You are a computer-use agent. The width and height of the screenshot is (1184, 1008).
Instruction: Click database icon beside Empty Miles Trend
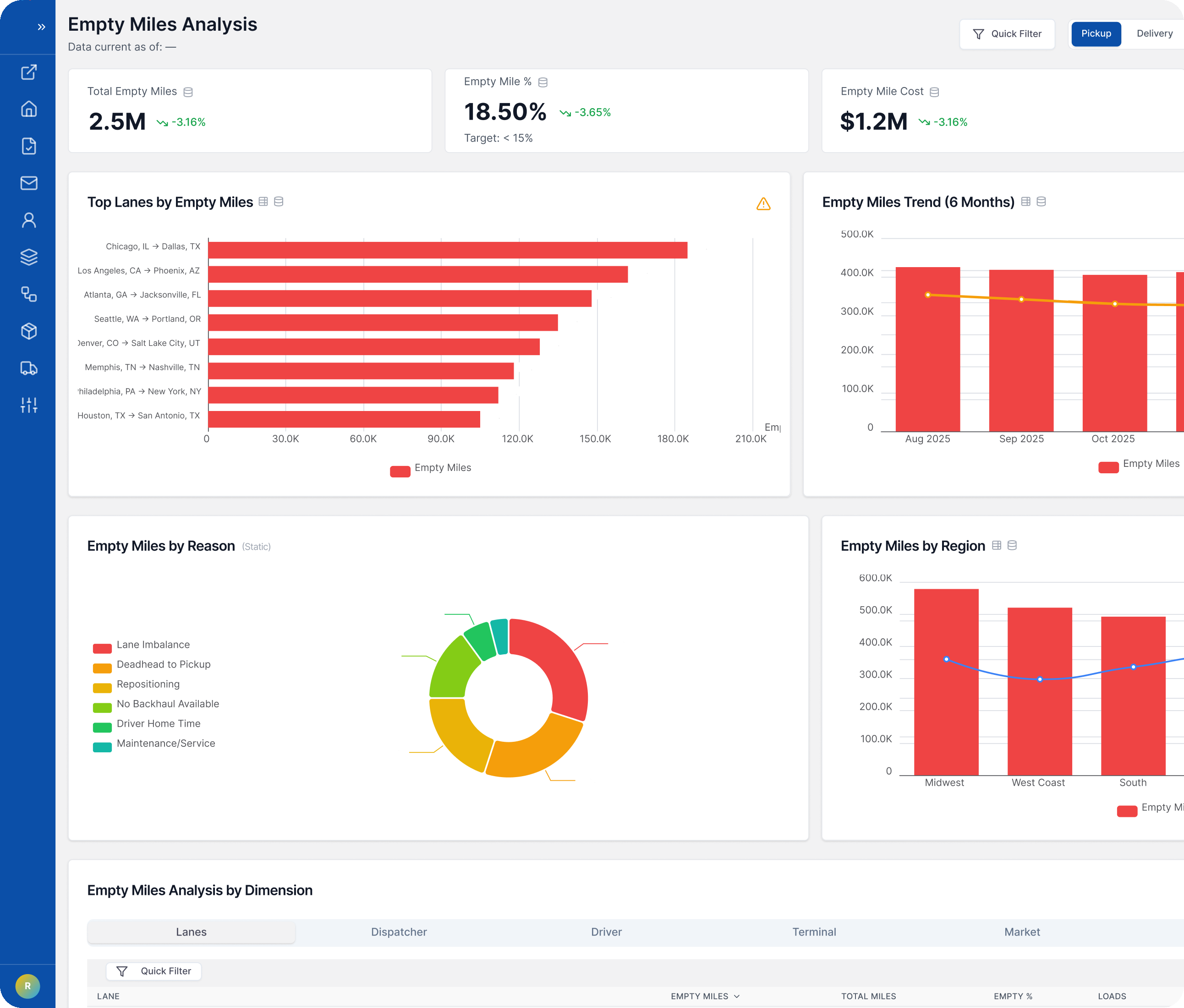(1041, 202)
